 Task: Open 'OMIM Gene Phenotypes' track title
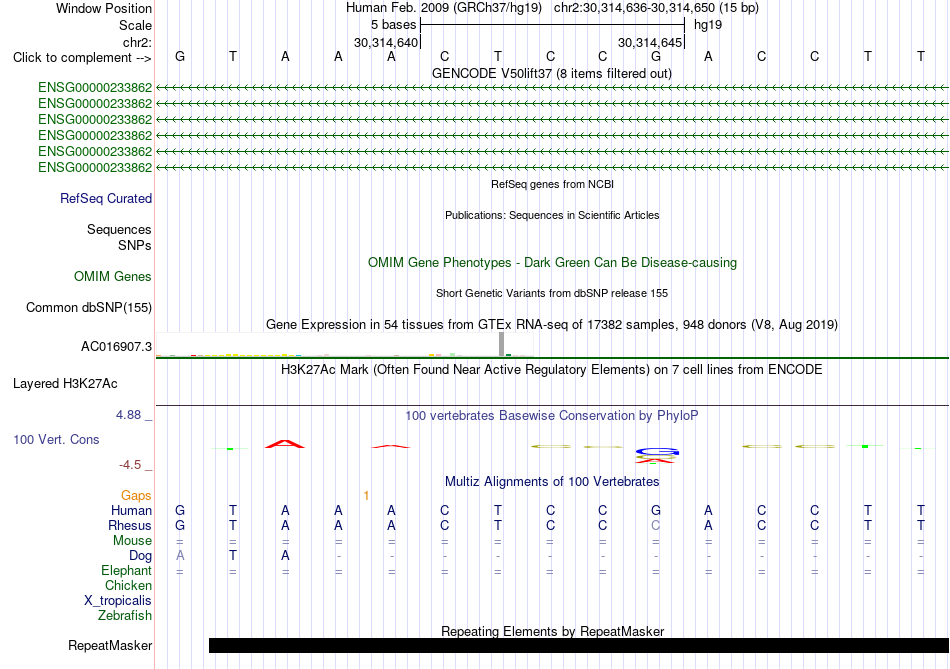click(552, 262)
